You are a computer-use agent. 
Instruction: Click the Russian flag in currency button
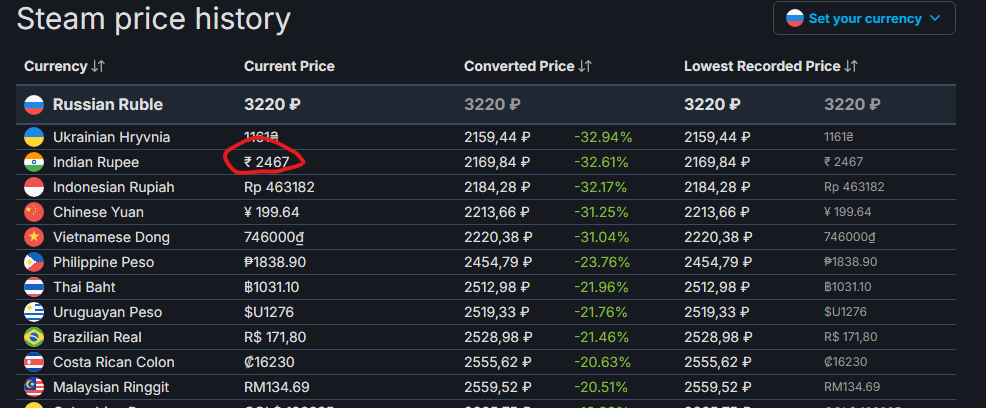point(795,18)
